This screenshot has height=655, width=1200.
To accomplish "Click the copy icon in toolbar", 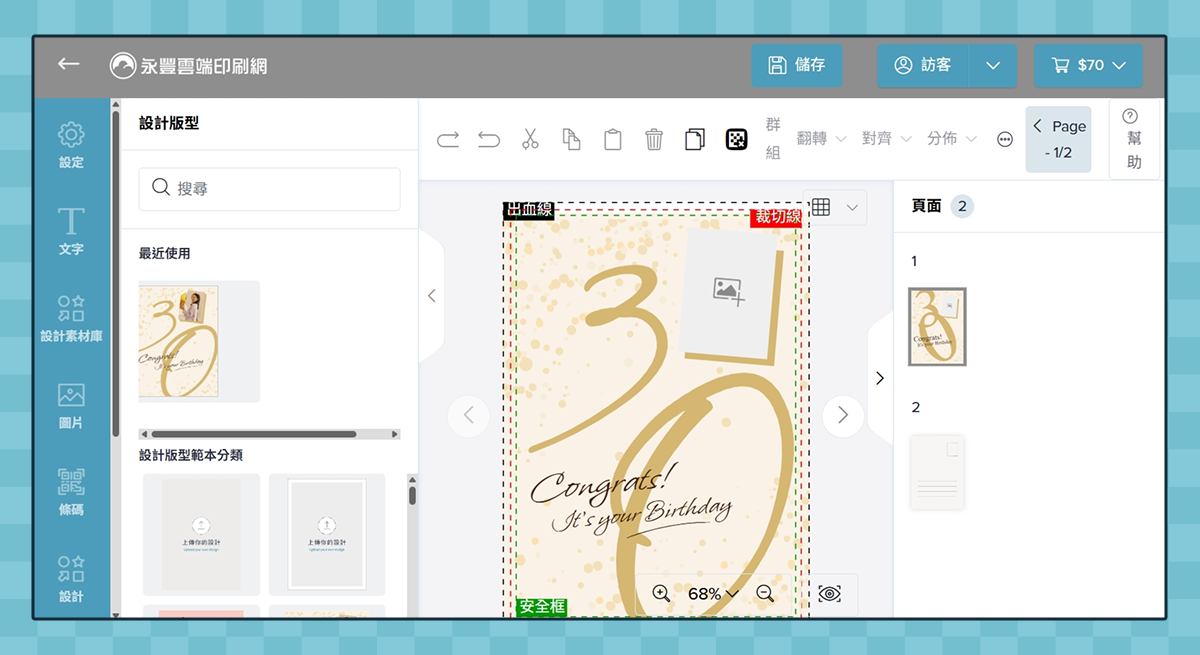I will pos(572,140).
